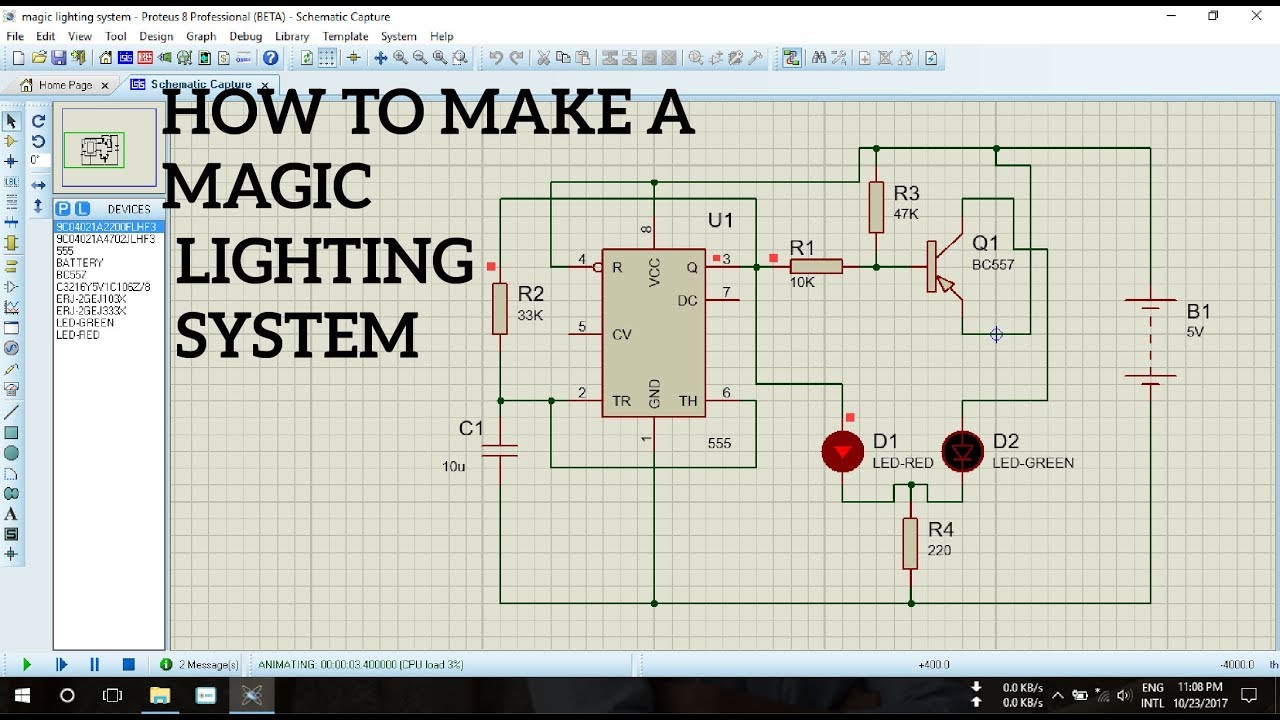1280x720 pixels.
Task: Select the Selection Mode arrow tool
Action: 11,121
